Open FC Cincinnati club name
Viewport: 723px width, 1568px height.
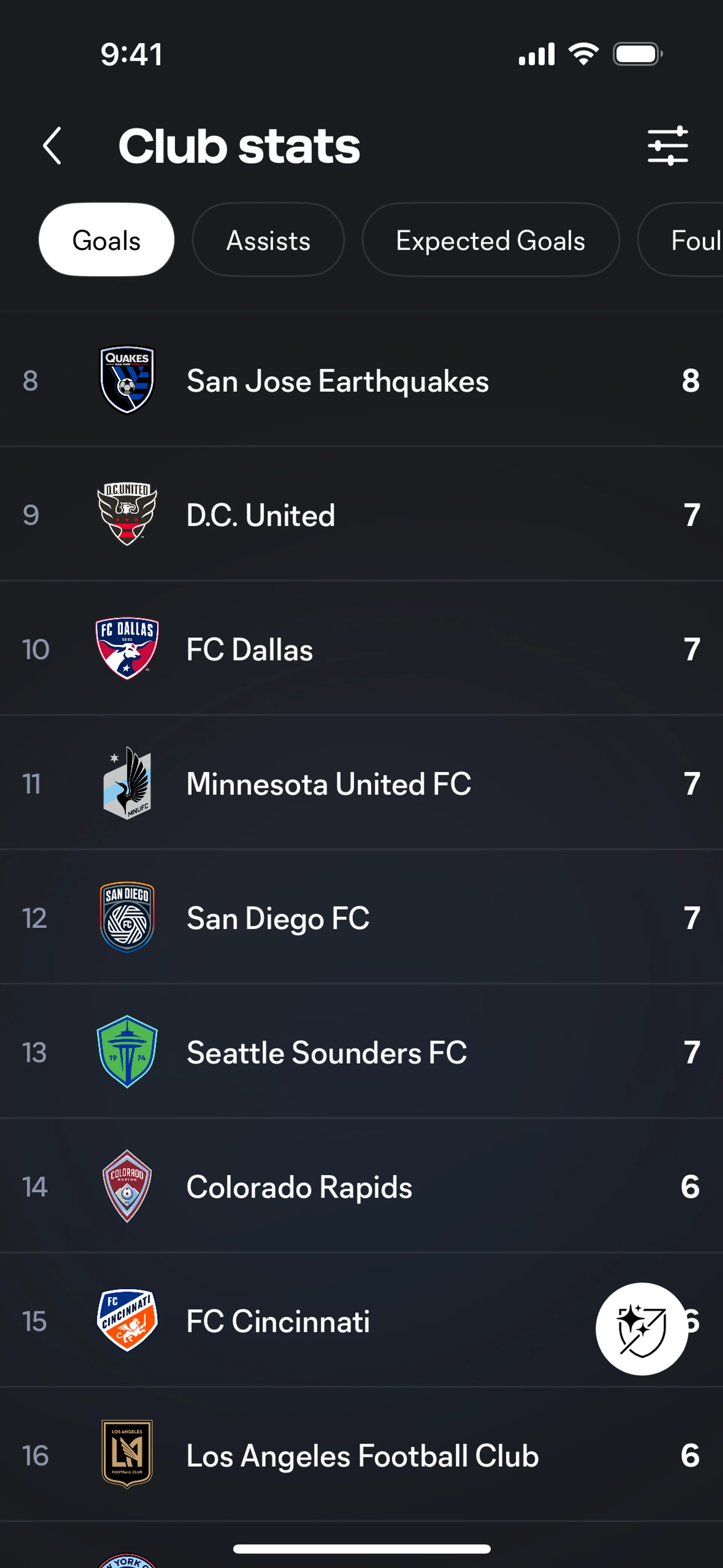tap(278, 1321)
